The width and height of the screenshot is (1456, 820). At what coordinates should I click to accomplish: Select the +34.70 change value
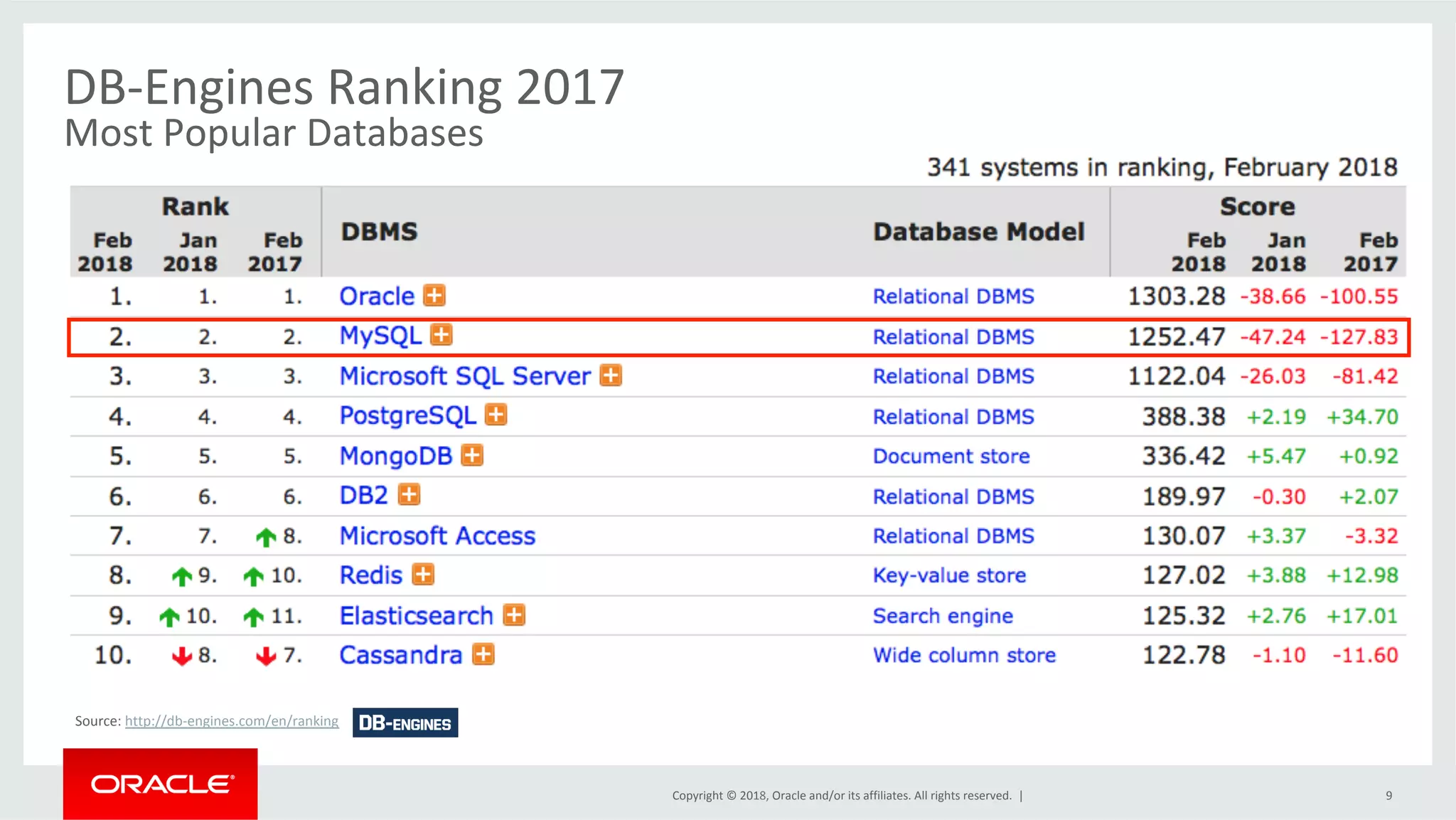tap(1363, 417)
